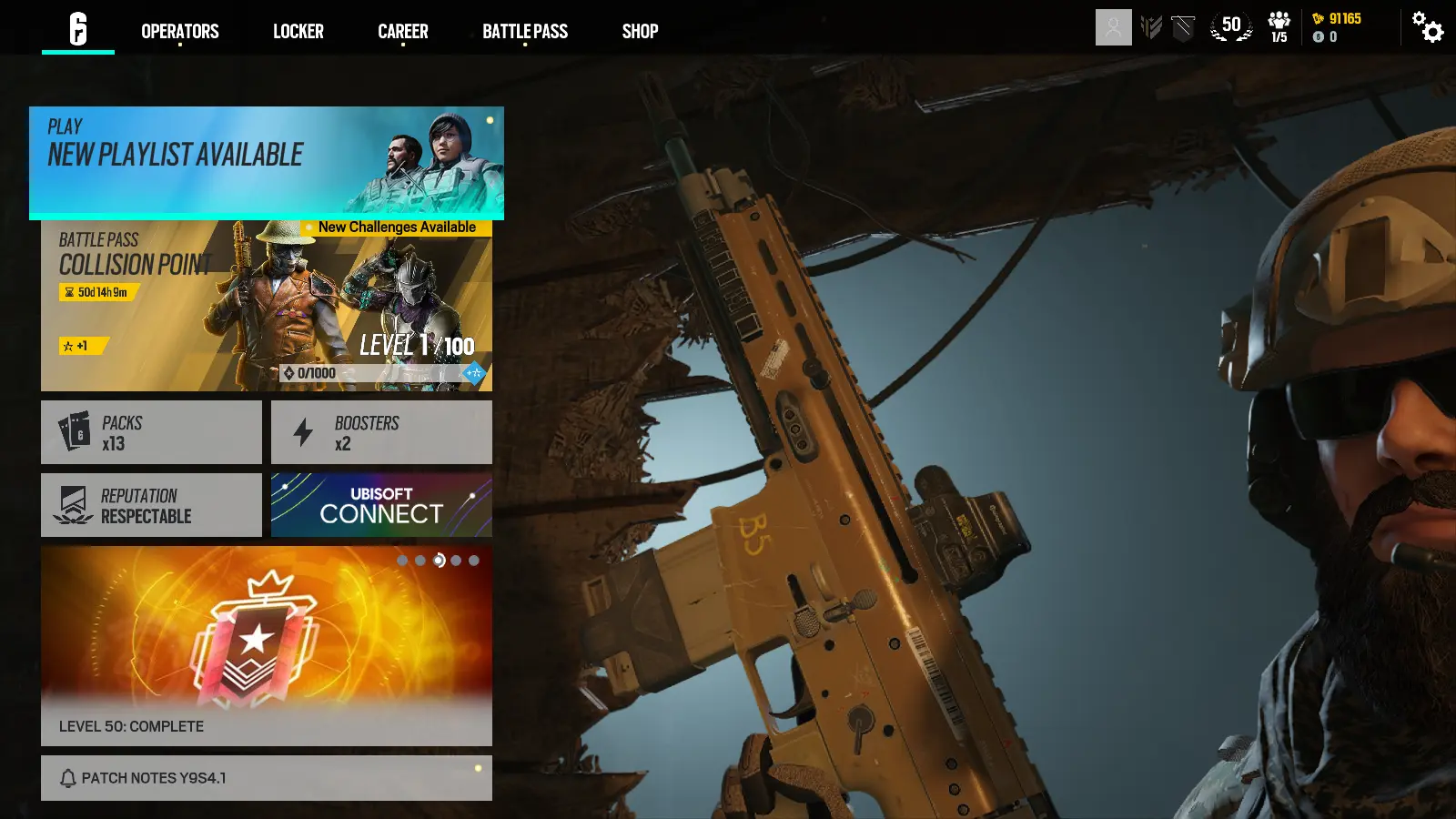The width and height of the screenshot is (1456, 819).
Task: Open the squad 1/5 icon
Action: pos(1279,27)
